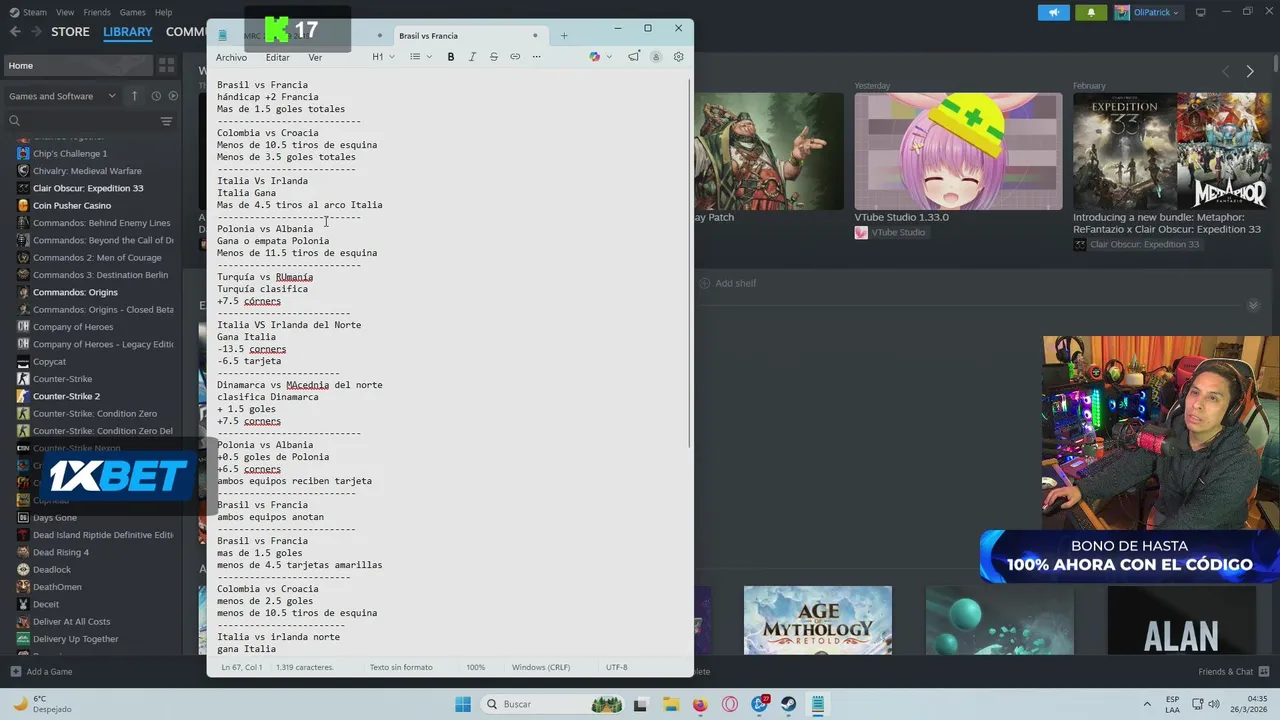Collapse shelf with chevron below news

pyautogui.click(x=1253, y=306)
